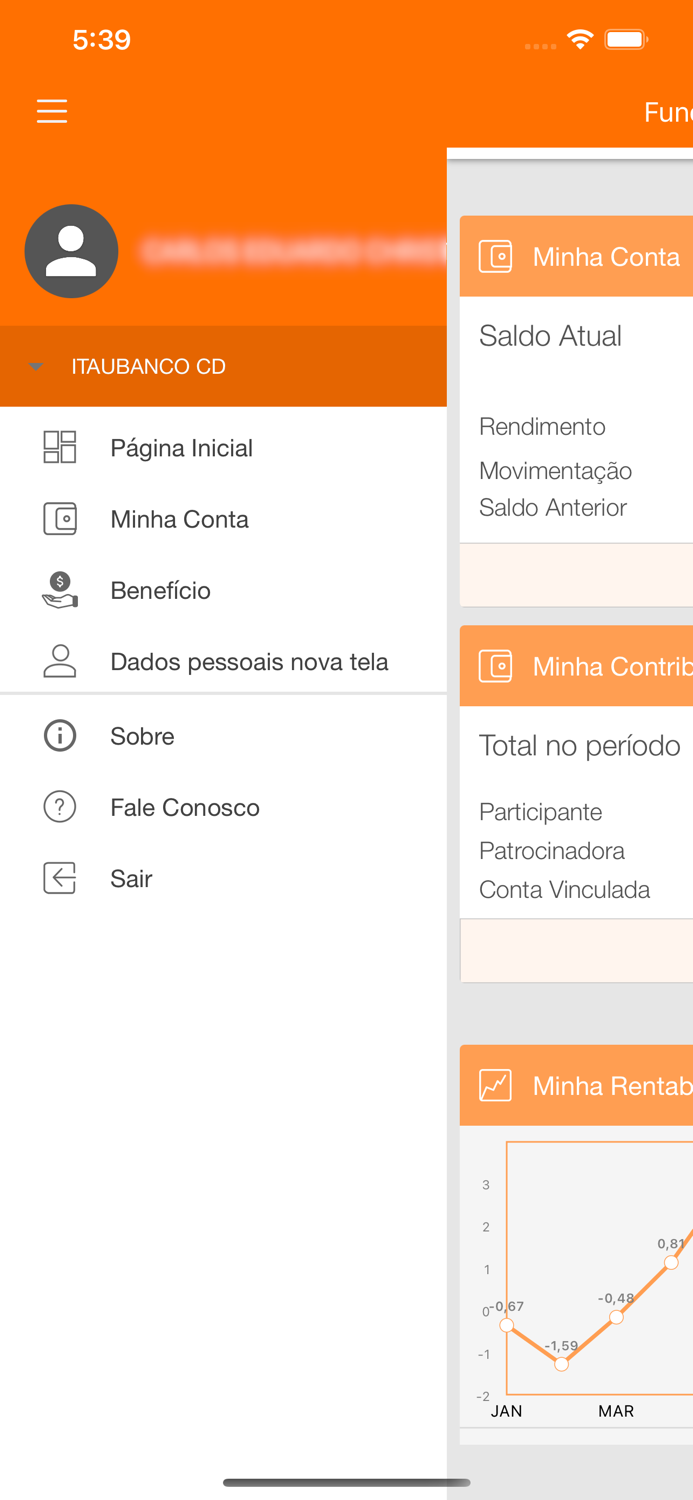Click the Total no período text
The image size is (693, 1500).
[580, 745]
